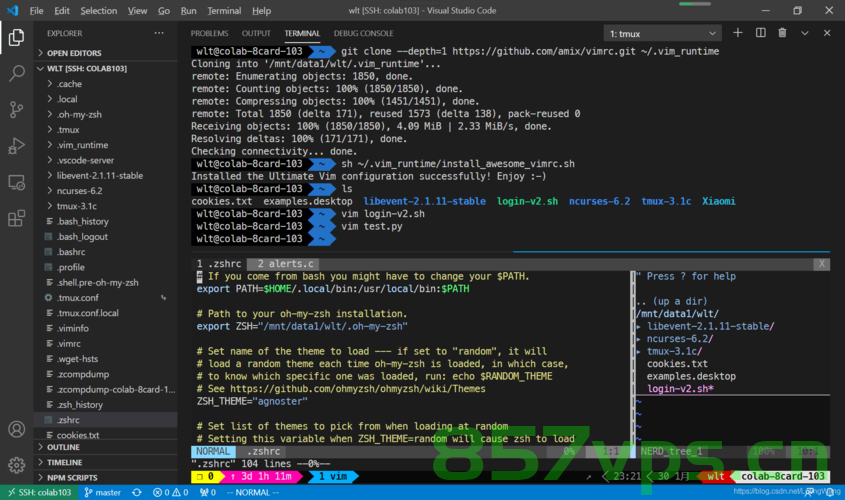Open tmux-3.1c/ in NERDTree pane

click(674, 351)
